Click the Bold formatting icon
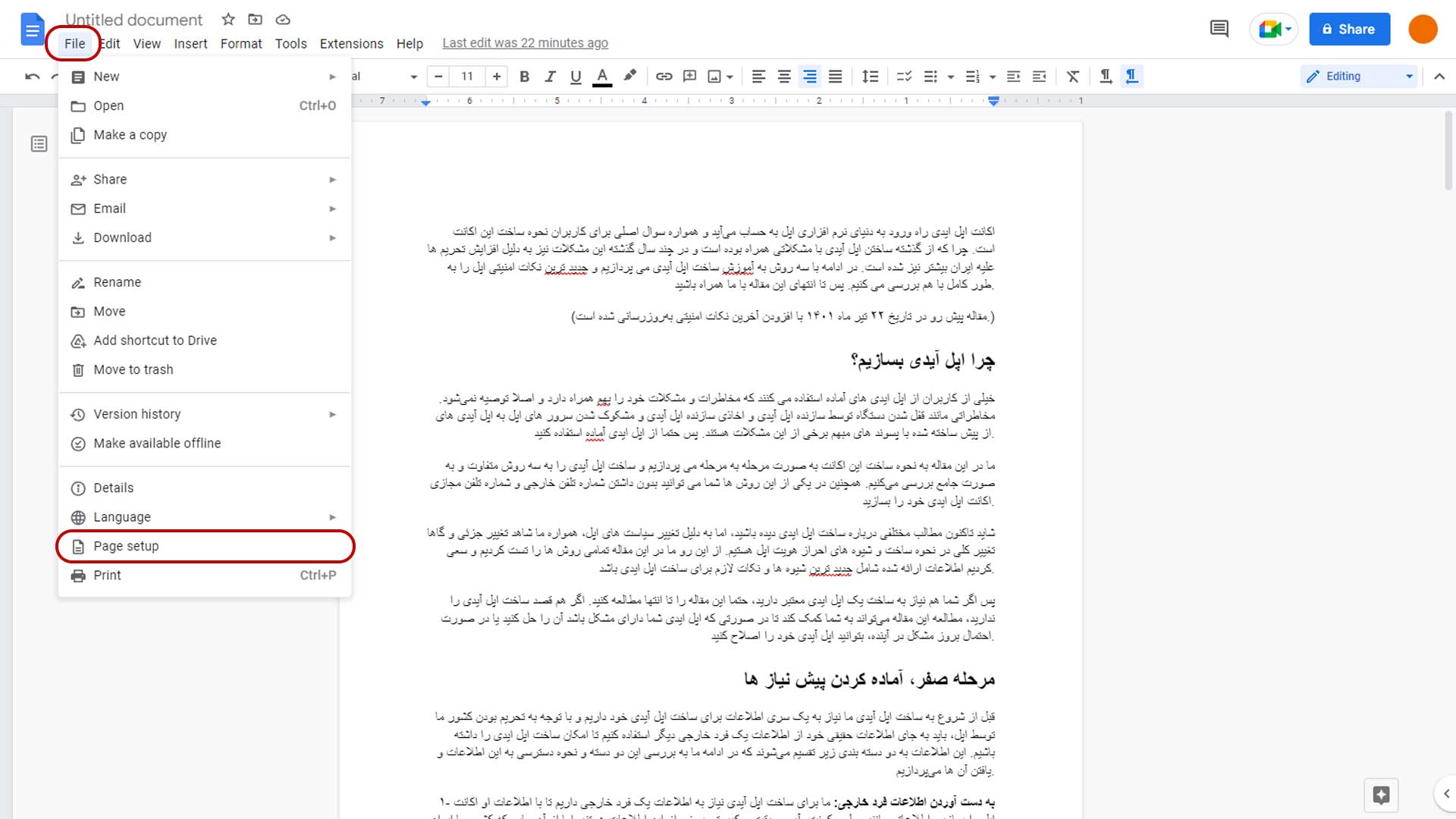1456x819 pixels. click(x=524, y=76)
